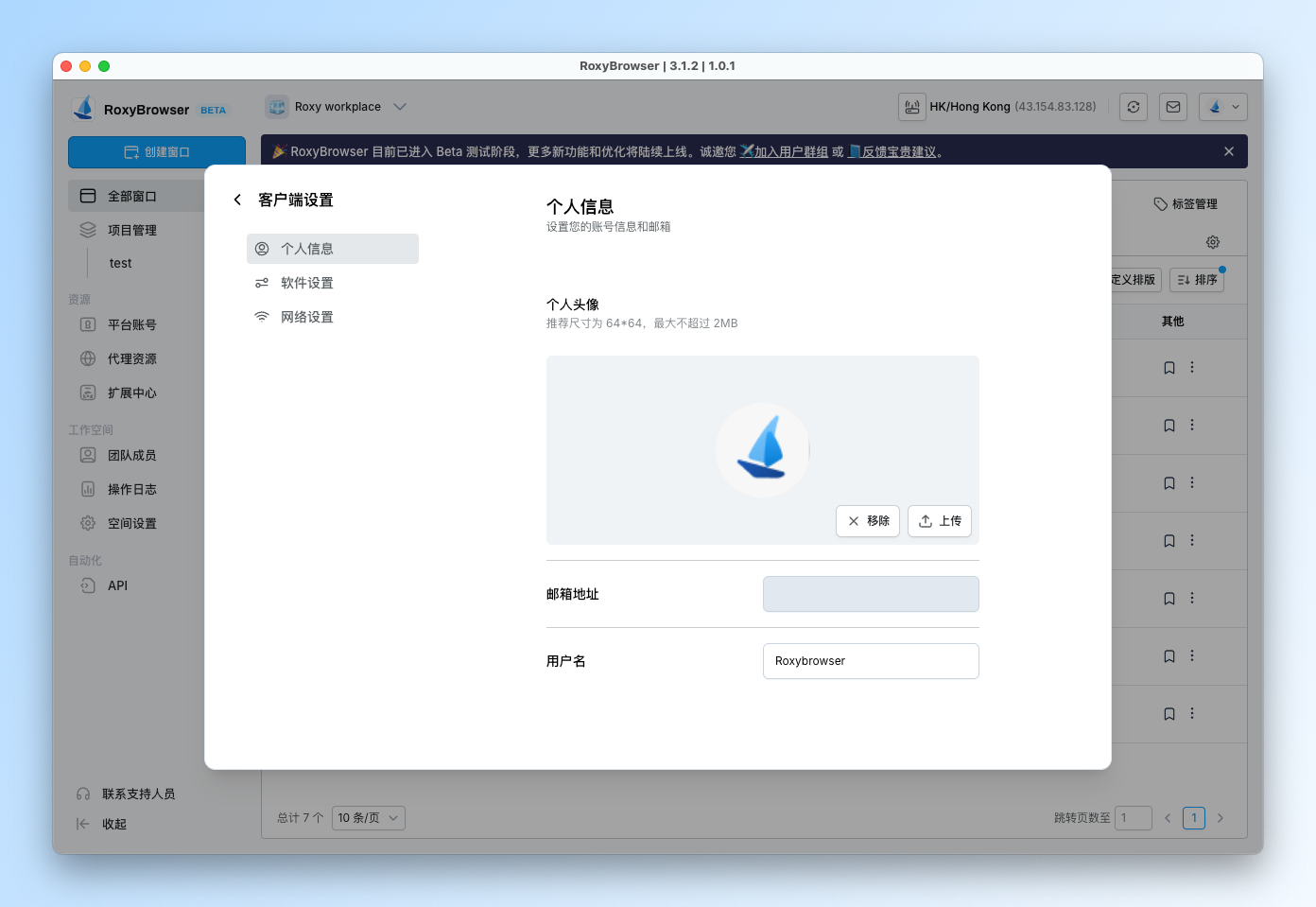Click the HK/Hong Kong network indicator
The width and height of the screenshot is (1316, 907).
[998, 107]
